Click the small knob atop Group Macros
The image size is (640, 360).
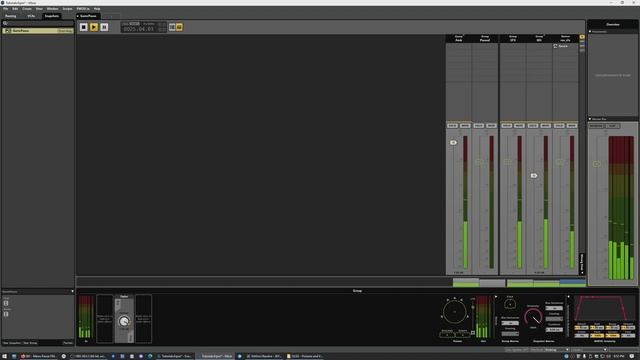point(510,304)
